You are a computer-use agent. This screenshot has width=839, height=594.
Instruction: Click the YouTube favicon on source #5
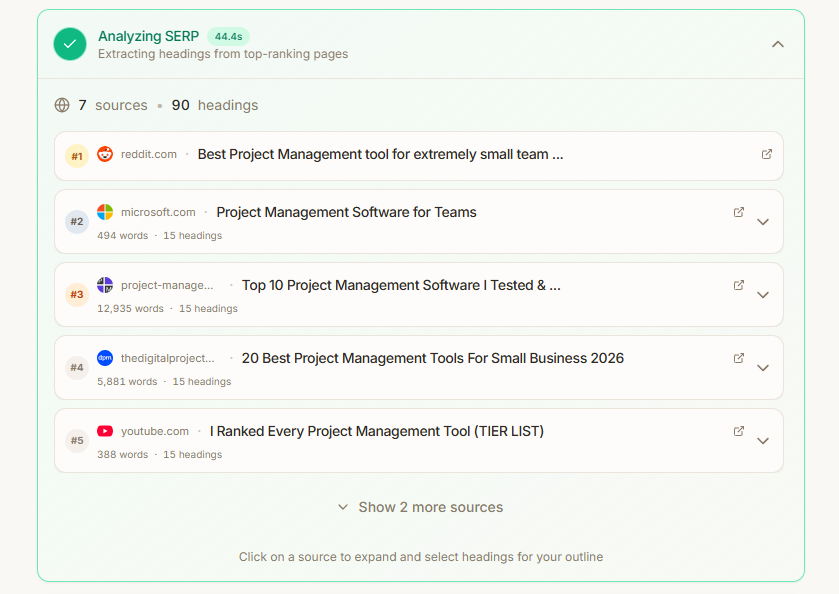[105, 431]
